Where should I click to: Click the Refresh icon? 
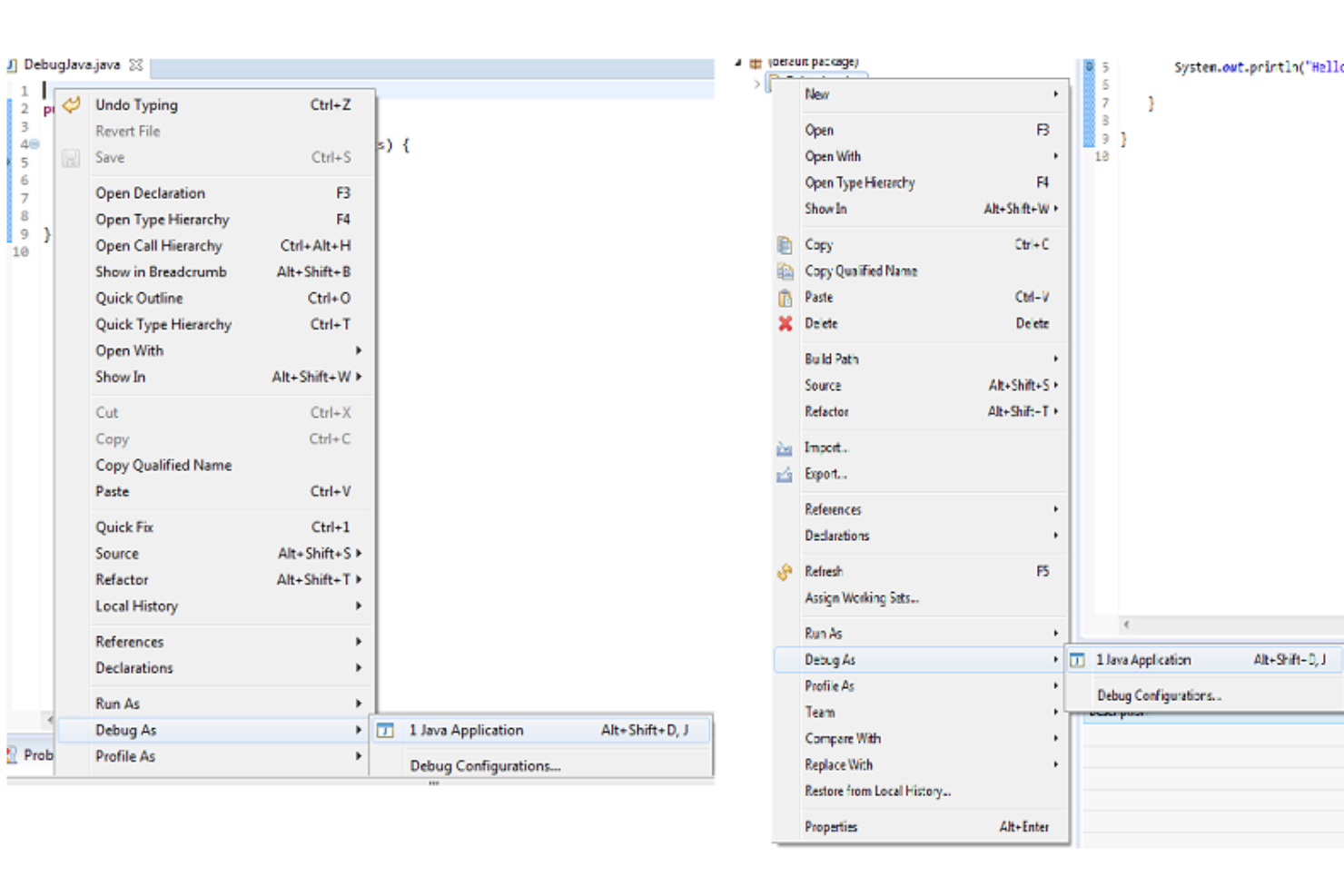784,571
